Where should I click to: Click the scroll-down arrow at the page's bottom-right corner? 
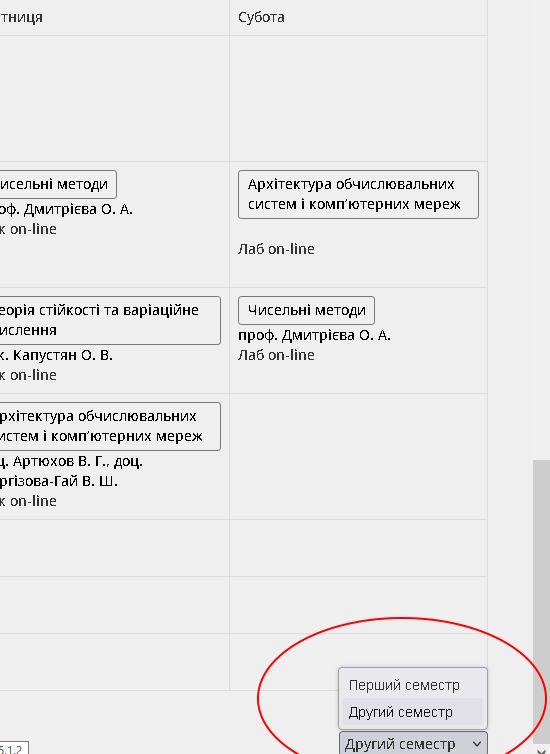(x=541, y=750)
